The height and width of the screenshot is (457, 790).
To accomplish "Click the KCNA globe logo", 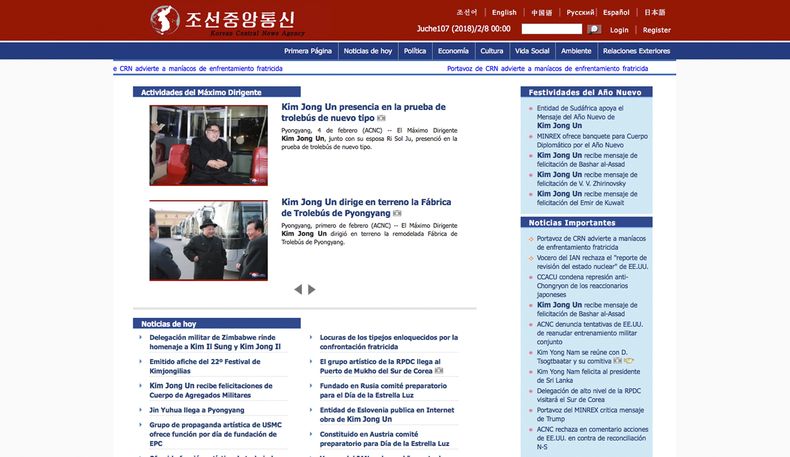I will coord(164,20).
